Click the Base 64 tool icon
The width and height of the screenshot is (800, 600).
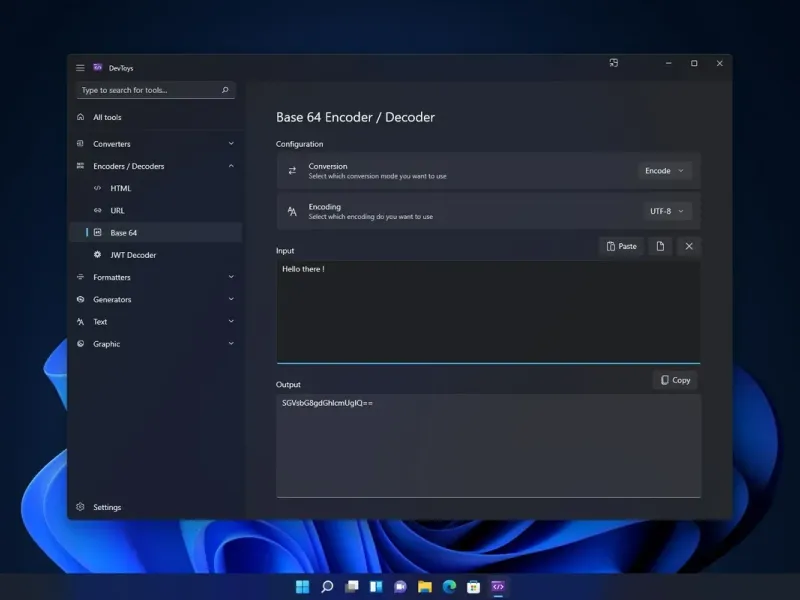pos(97,232)
